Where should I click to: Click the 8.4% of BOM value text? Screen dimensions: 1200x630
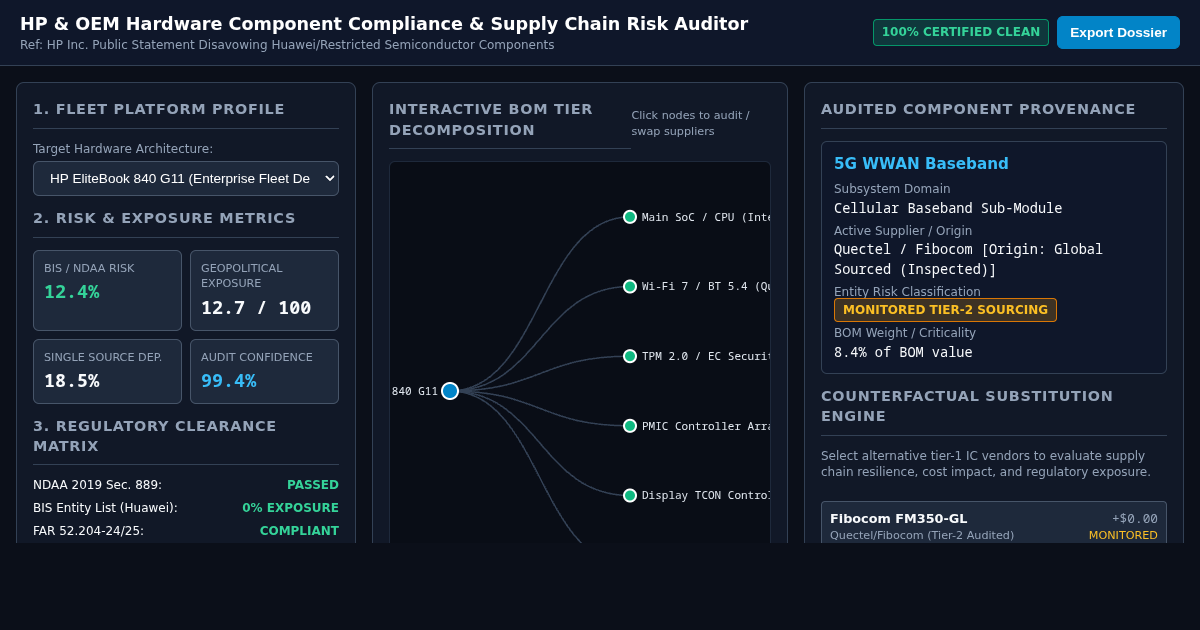(903, 352)
